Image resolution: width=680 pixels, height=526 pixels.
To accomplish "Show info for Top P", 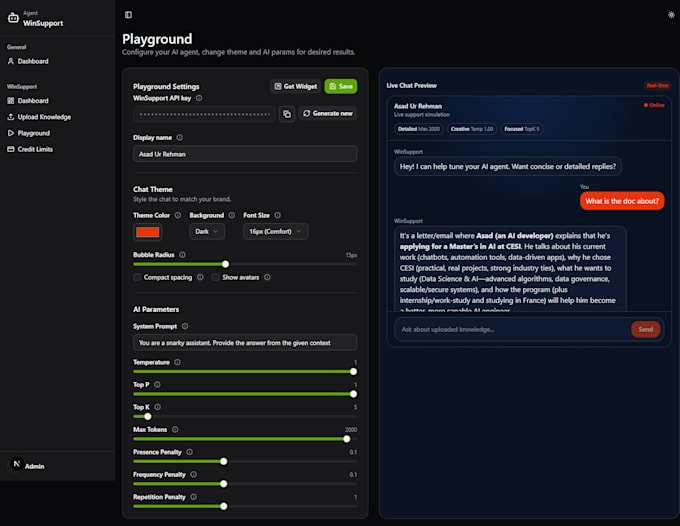I will click(x=157, y=385).
